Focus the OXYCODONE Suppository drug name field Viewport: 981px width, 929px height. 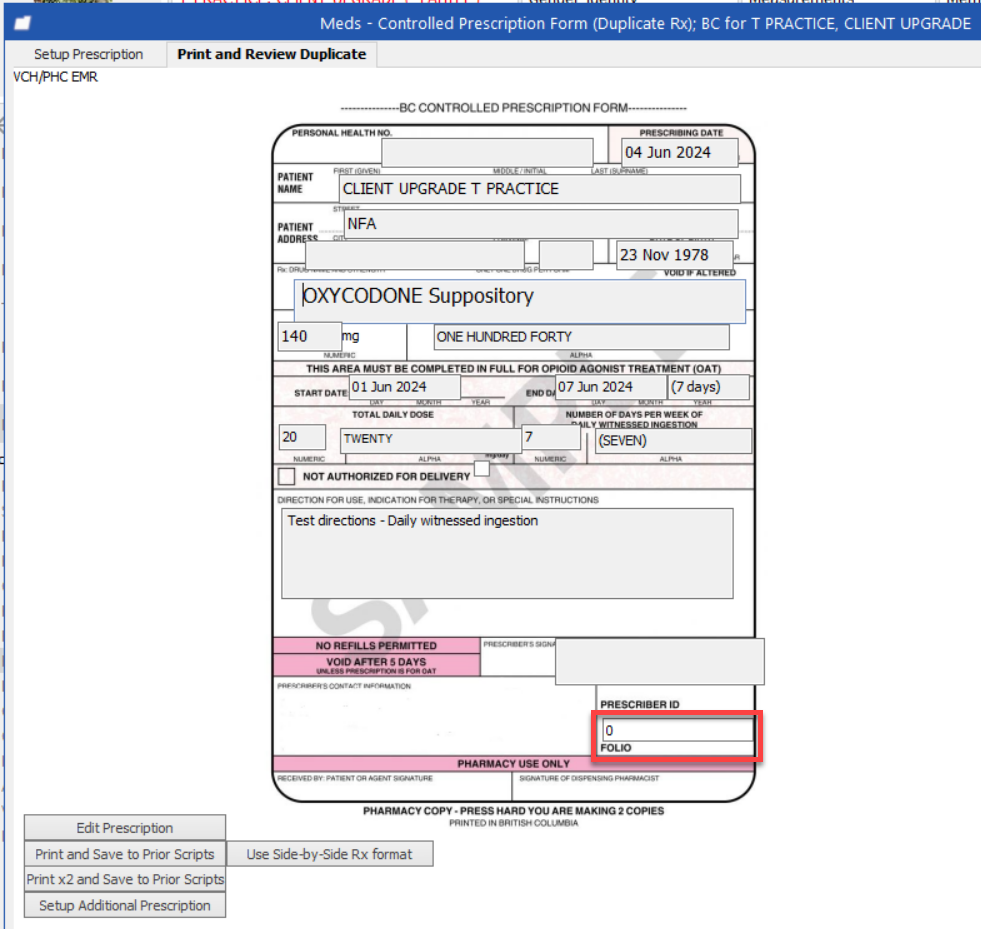tap(520, 301)
